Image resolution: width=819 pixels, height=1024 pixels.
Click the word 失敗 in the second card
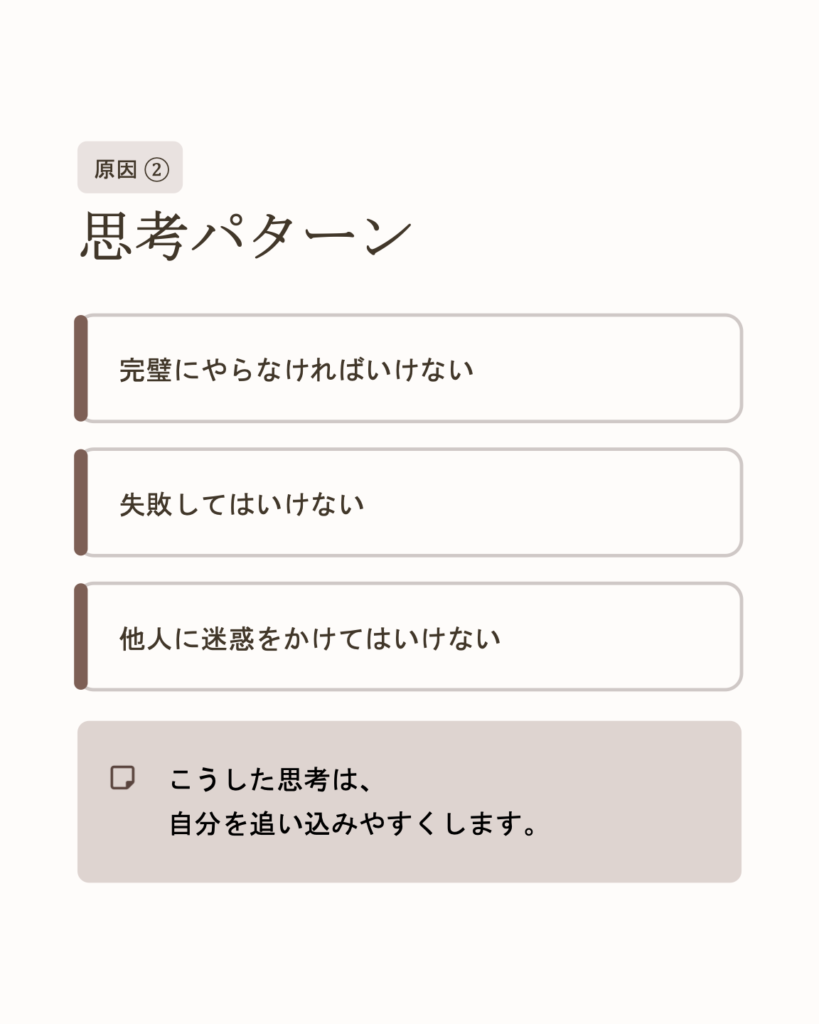click(145, 504)
